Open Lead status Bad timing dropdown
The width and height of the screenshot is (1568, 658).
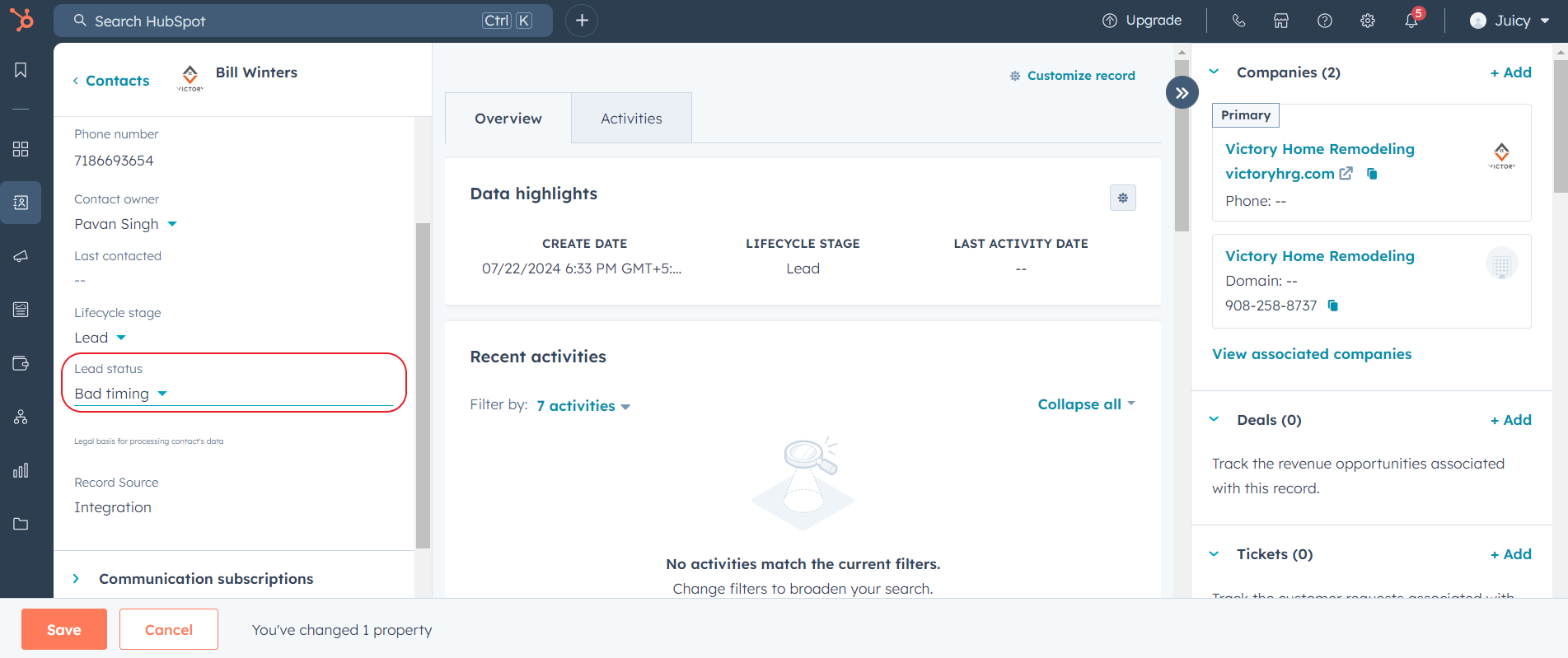(121, 394)
